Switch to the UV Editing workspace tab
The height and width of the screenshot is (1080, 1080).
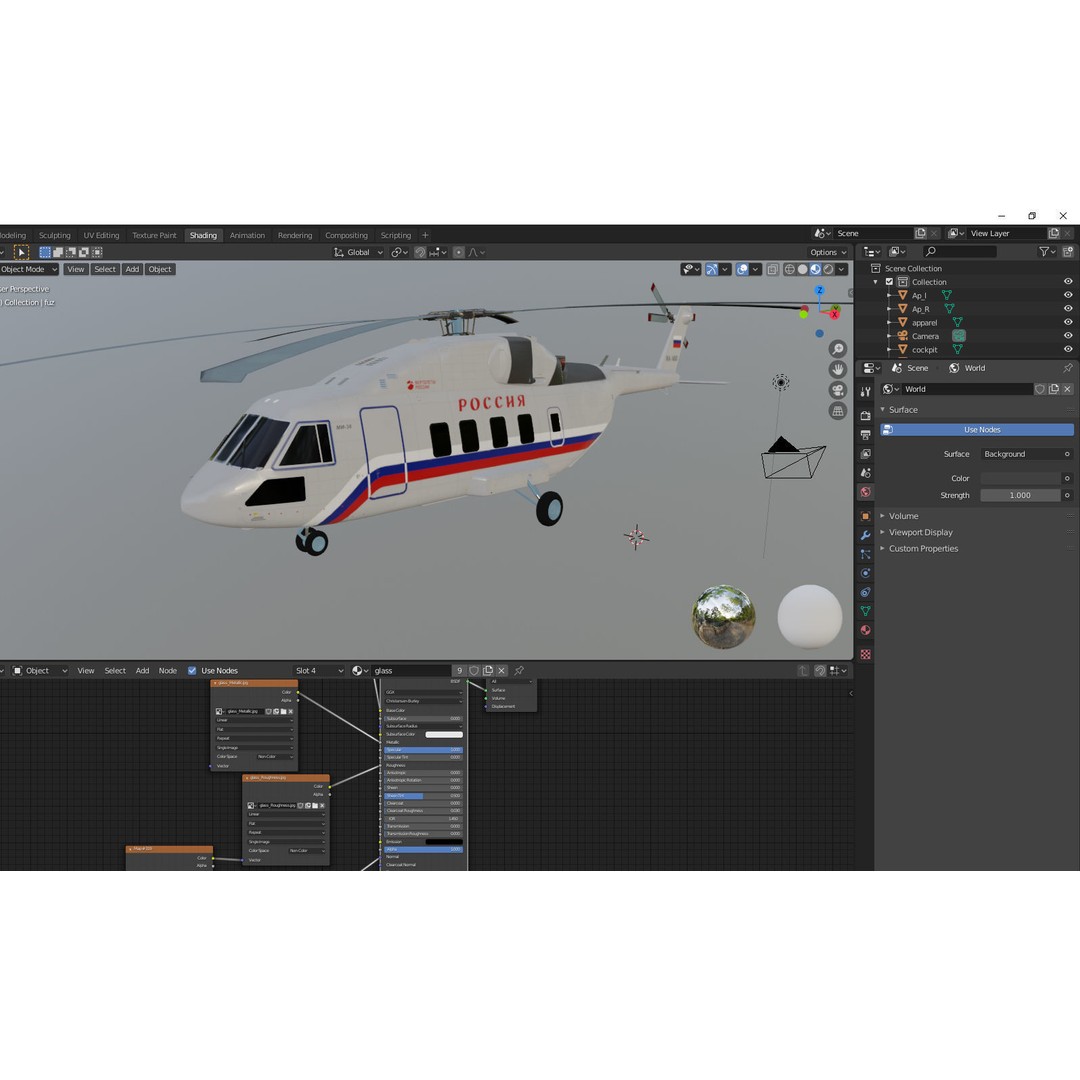click(x=101, y=235)
